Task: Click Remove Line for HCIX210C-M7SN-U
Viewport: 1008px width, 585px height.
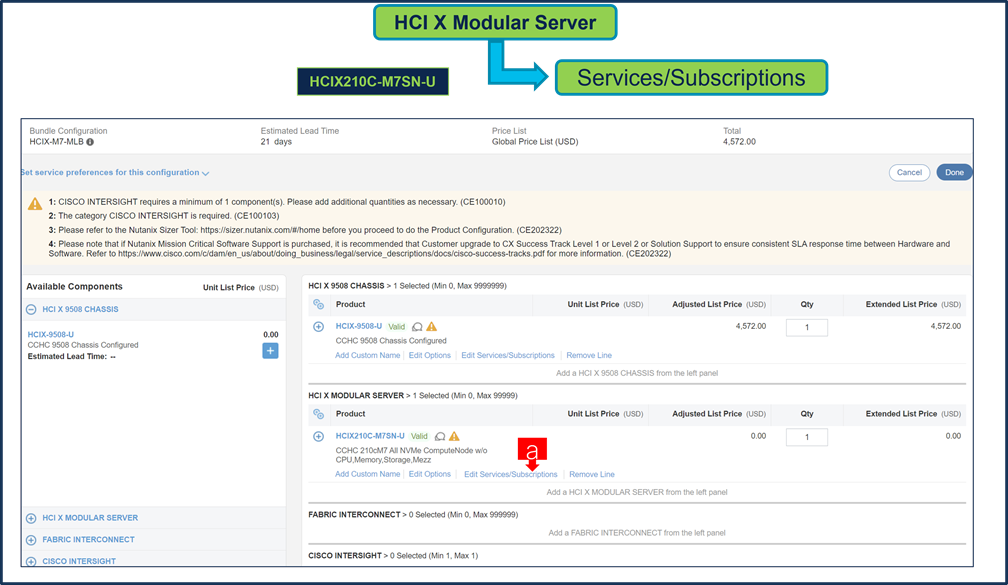Action: (x=591, y=474)
